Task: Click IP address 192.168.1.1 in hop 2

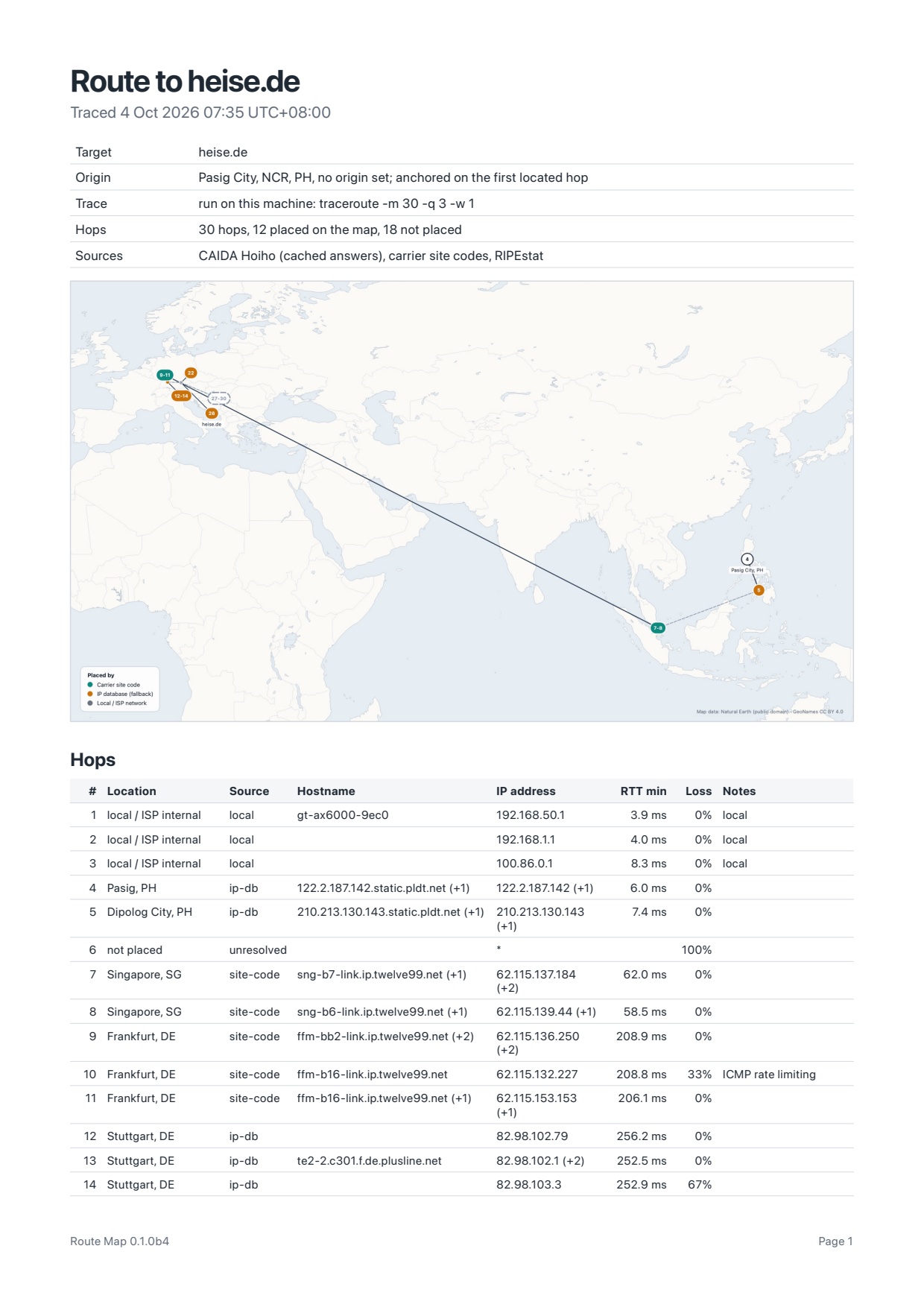Action: tap(525, 840)
